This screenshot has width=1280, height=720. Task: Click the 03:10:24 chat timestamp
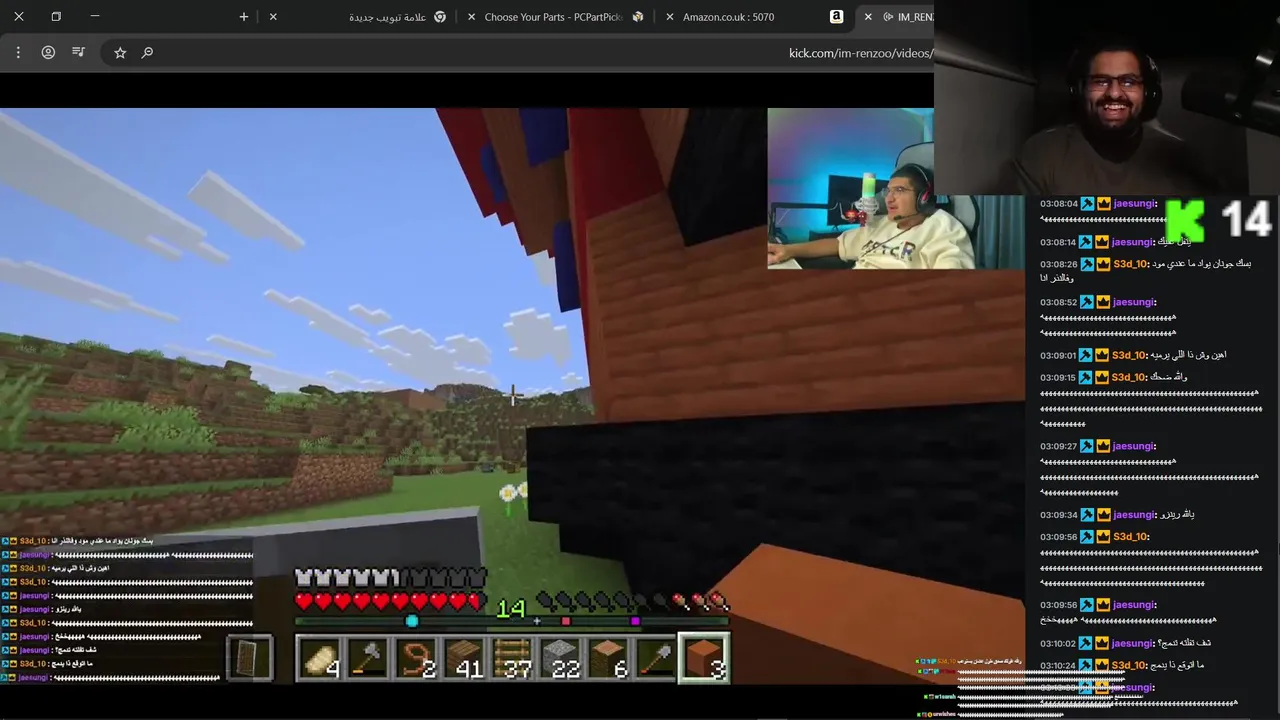pyautogui.click(x=1058, y=666)
